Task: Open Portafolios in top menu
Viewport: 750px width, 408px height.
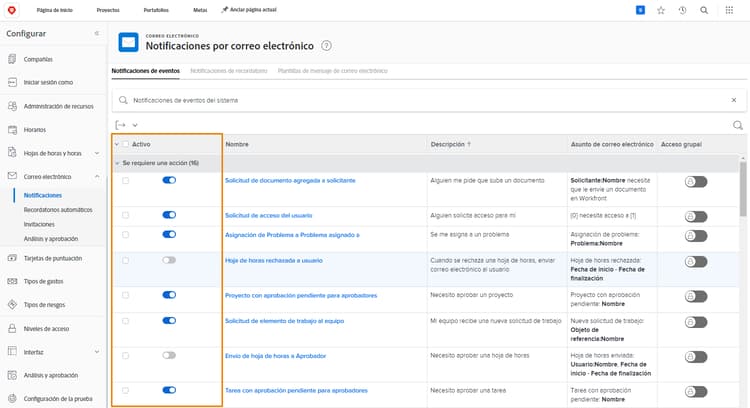Action: tap(156, 10)
